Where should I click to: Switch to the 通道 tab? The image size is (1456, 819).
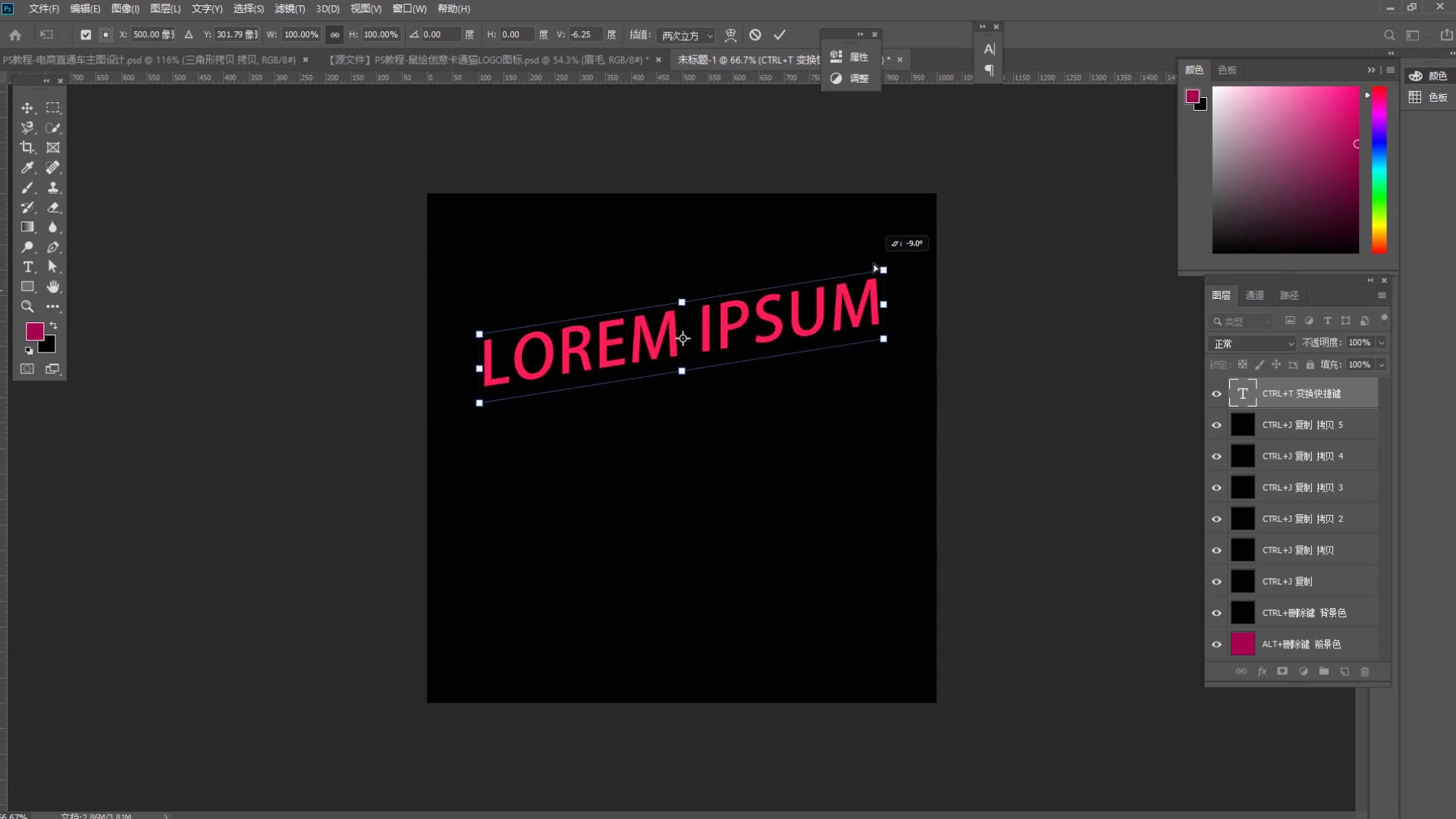click(x=1254, y=295)
